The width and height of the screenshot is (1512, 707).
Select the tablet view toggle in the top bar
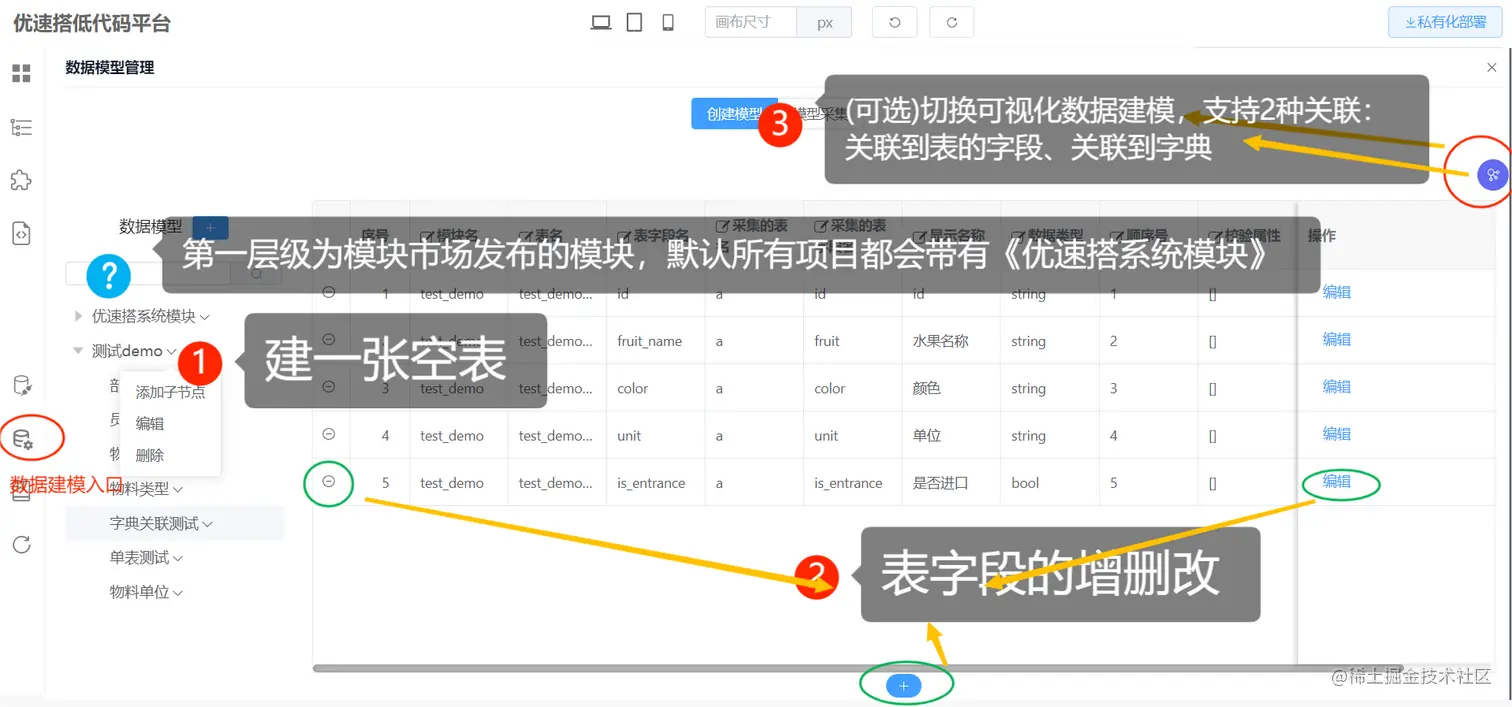(634, 21)
